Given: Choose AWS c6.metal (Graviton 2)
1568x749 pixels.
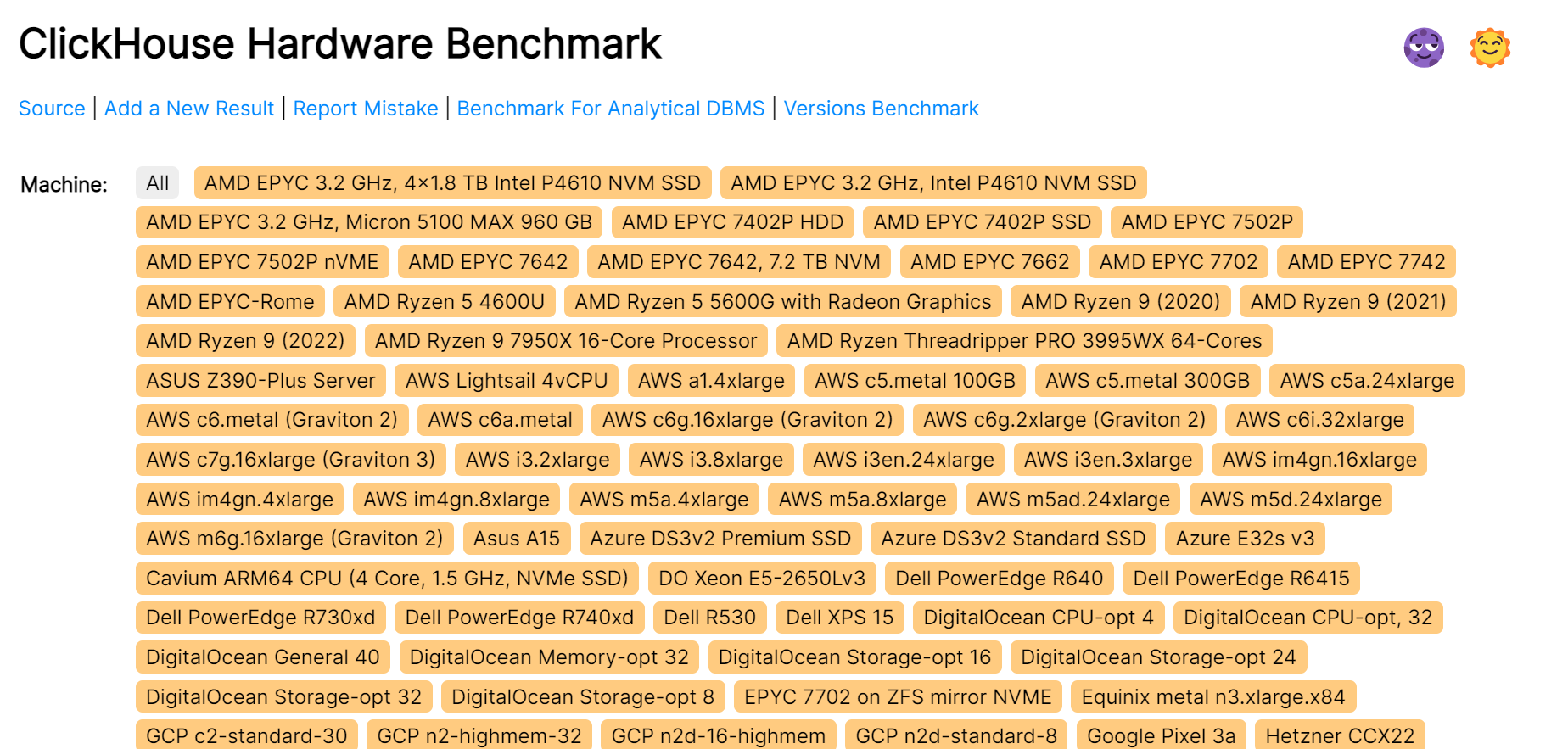Looking at the screenshot, I should (272, 420).
